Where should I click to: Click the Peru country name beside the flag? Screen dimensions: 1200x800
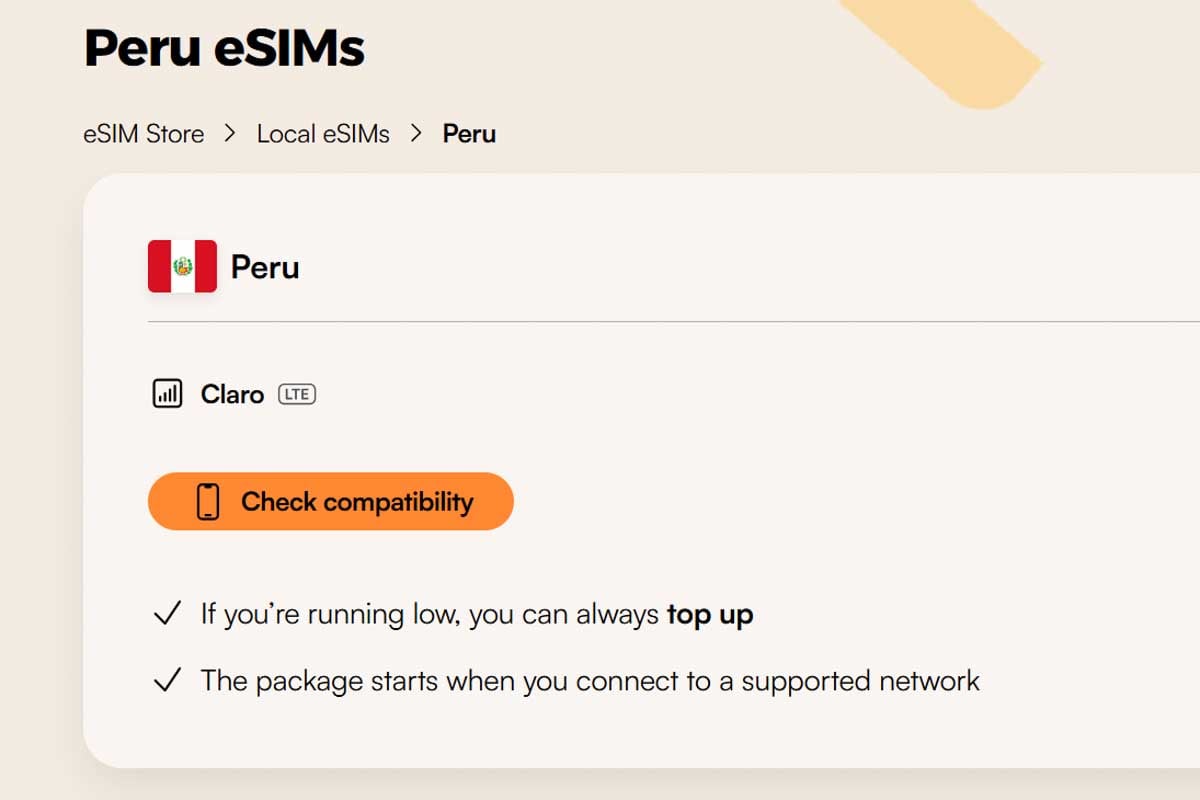coord(265,267)
